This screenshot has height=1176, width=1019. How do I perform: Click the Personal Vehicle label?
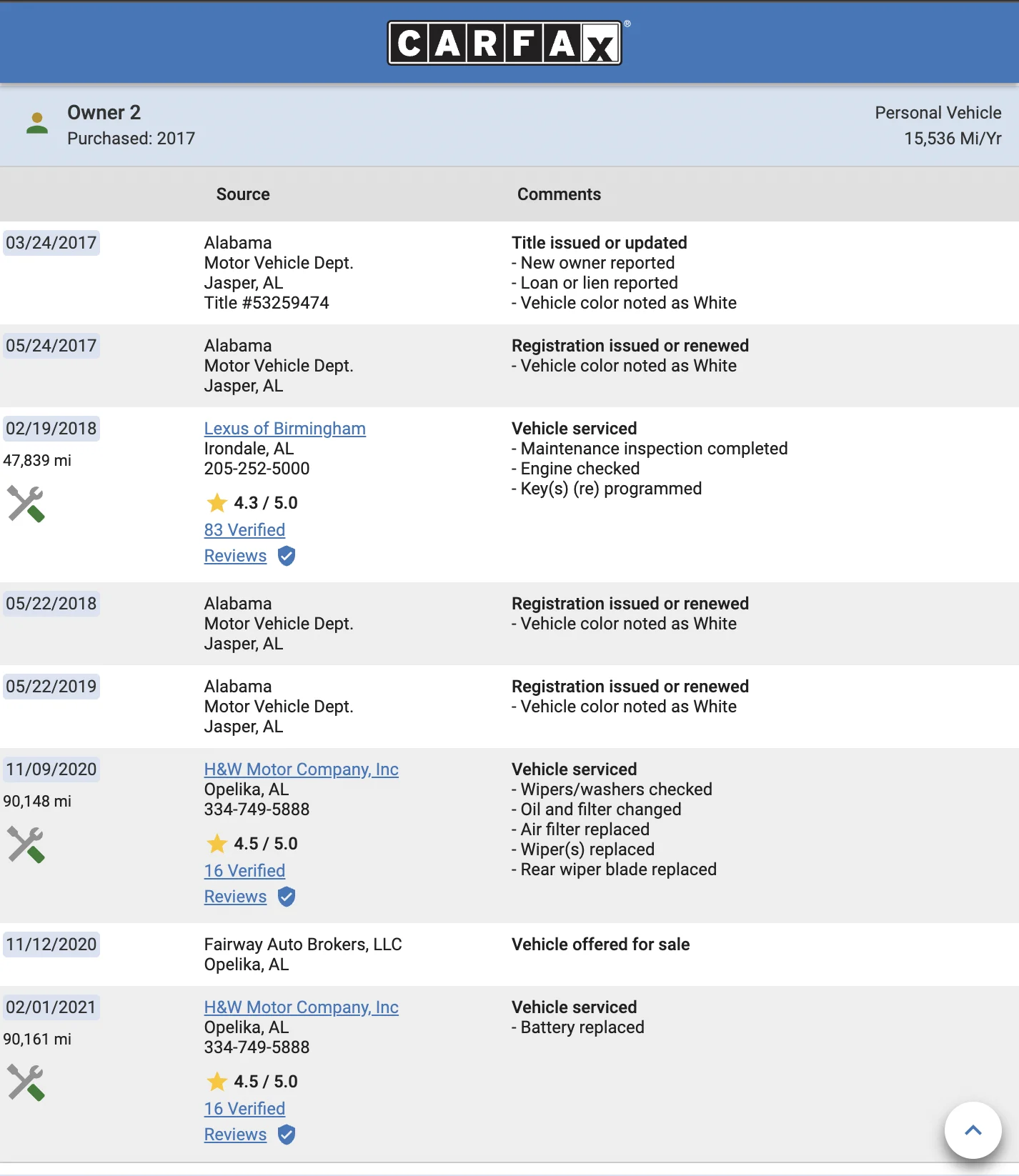tap(938, 113)
